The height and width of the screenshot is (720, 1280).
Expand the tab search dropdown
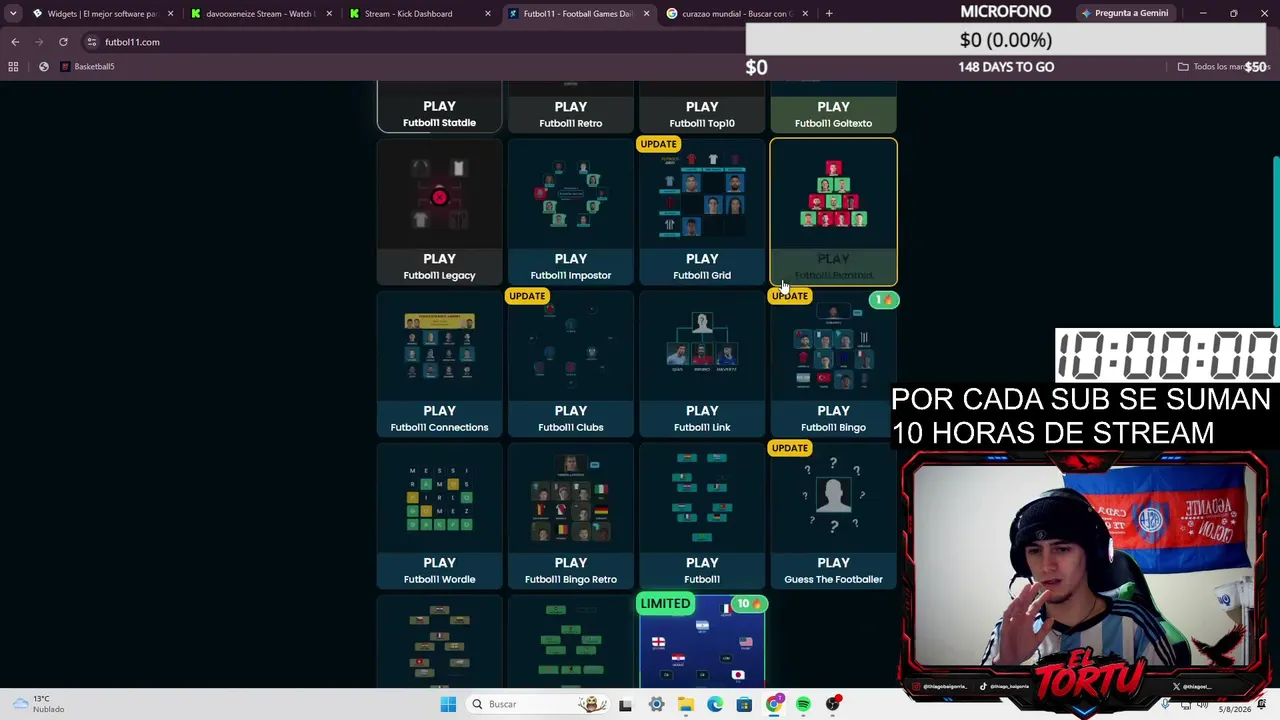coord(13,14)
